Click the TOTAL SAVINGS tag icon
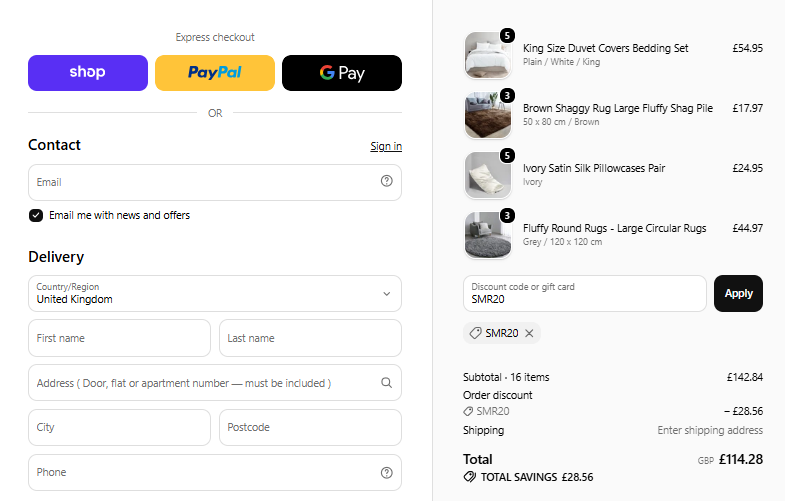The width and height of the screenshot is (785, 501). tap(470, 477)
